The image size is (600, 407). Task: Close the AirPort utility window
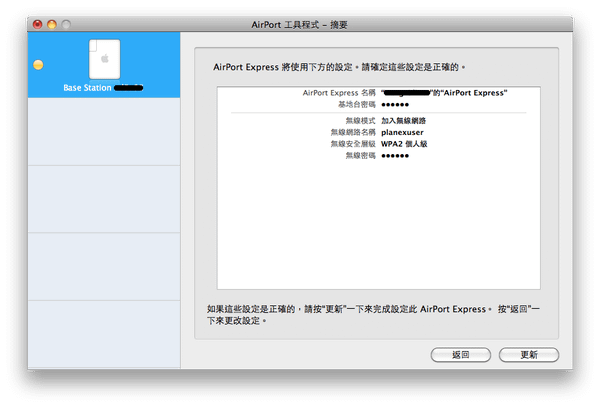tap(38, 24)
